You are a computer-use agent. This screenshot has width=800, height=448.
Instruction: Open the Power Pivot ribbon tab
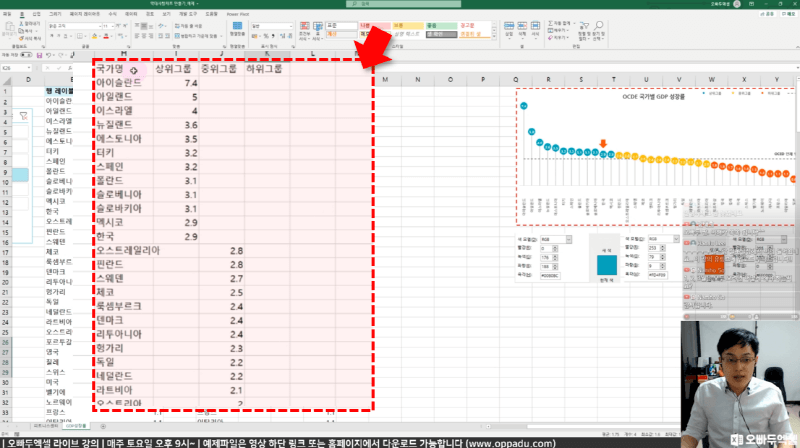click(240, 15)
